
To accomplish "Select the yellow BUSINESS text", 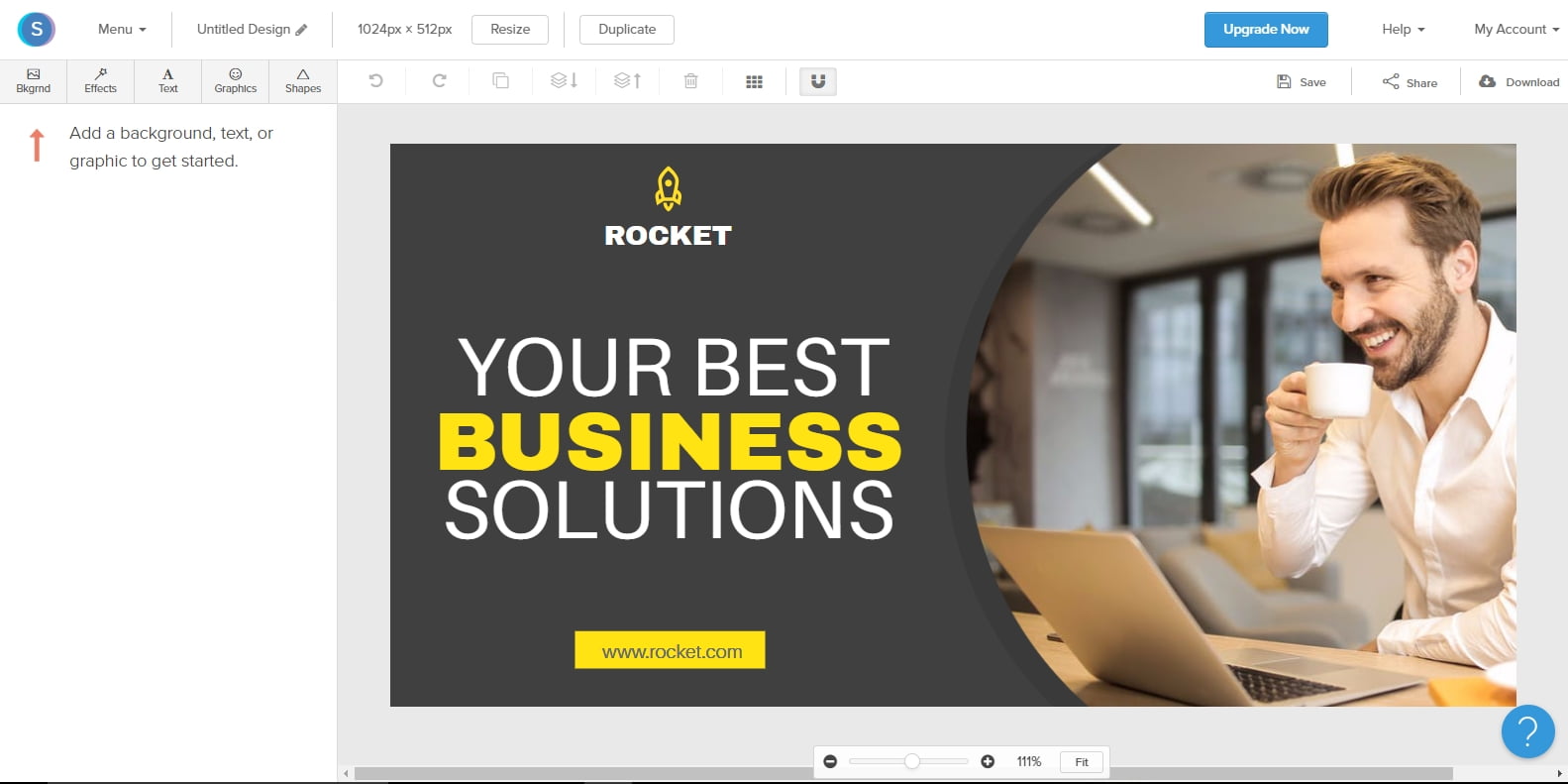I will point(671,441).
